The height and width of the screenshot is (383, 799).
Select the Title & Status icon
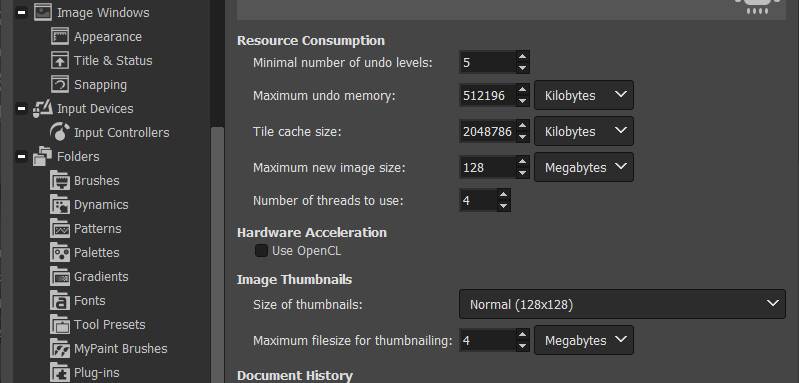point(60,61)
